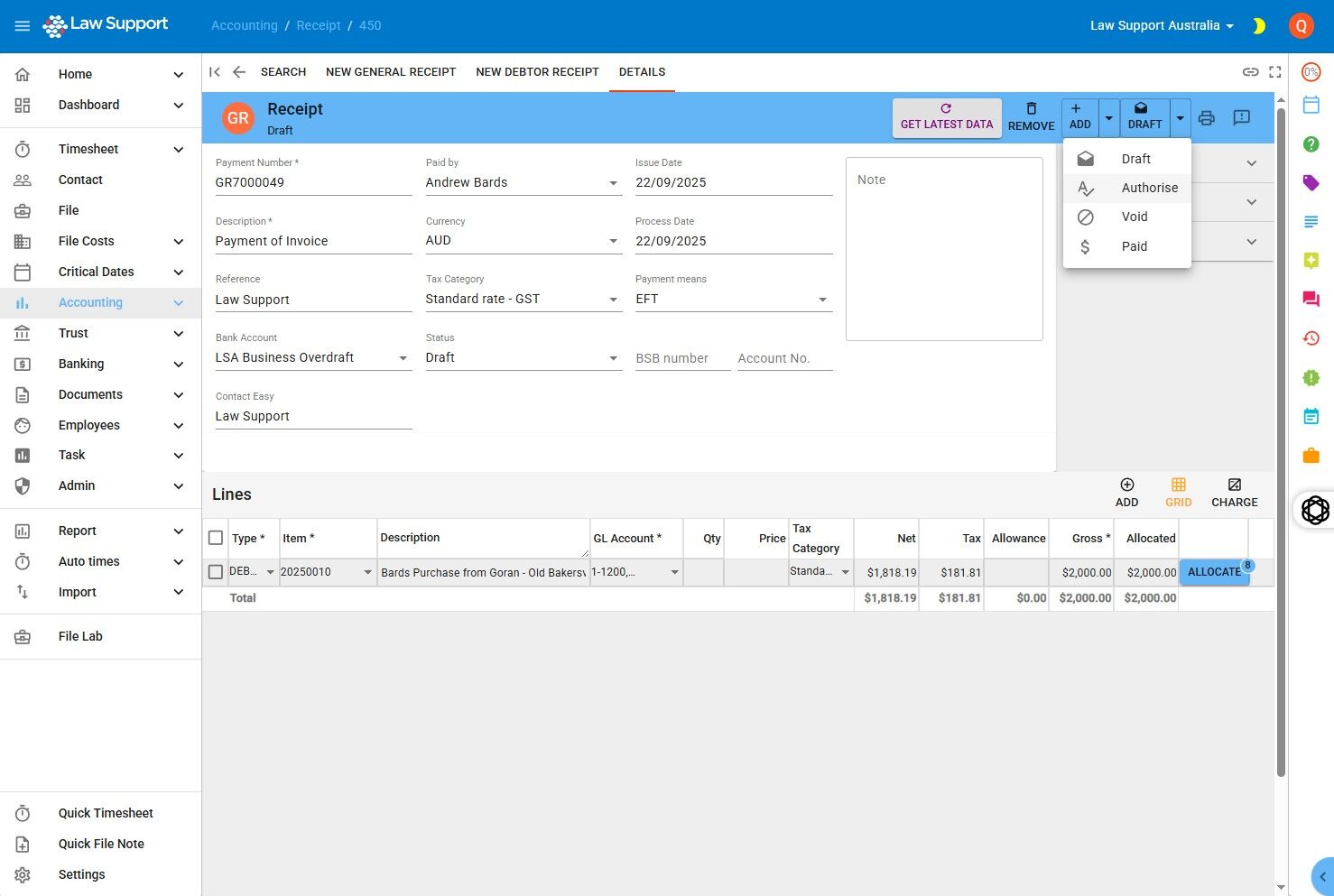The image size is (1334, 896).
Task: Click the GET LATEST DATA button
Action: click(947, 117)
